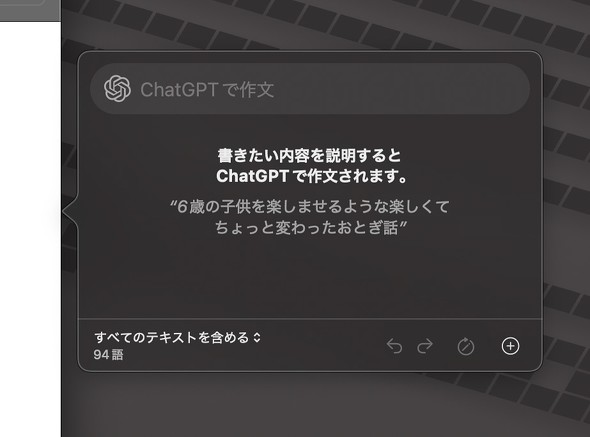This screenshot has height=437, width=590.
Task: Click the example line "ちょっと変わったおとぎ話"
Action: point(310,227)
